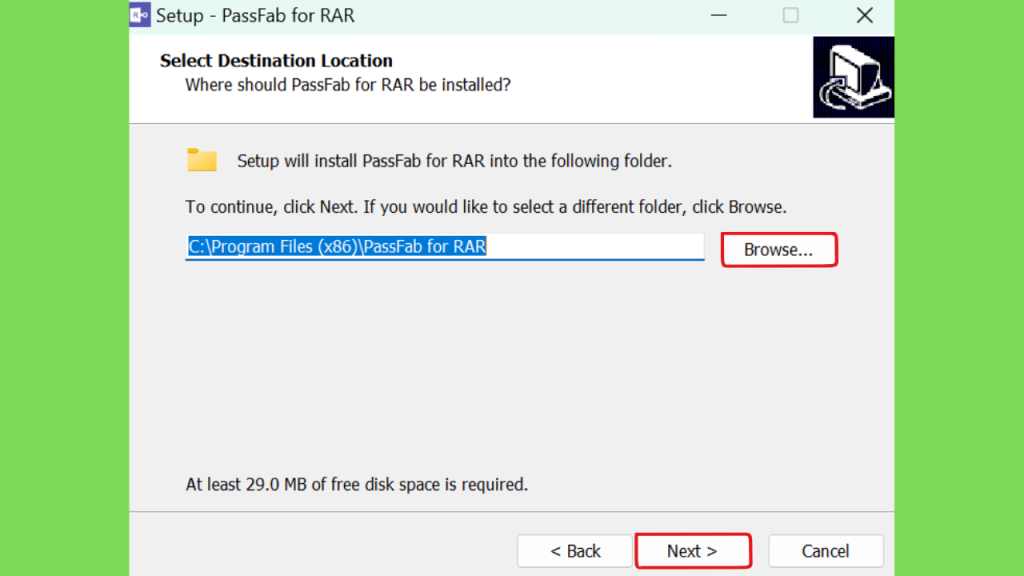Open the Browse folder dialog
The image size is (1024, 576).
(x=778, y=249)
